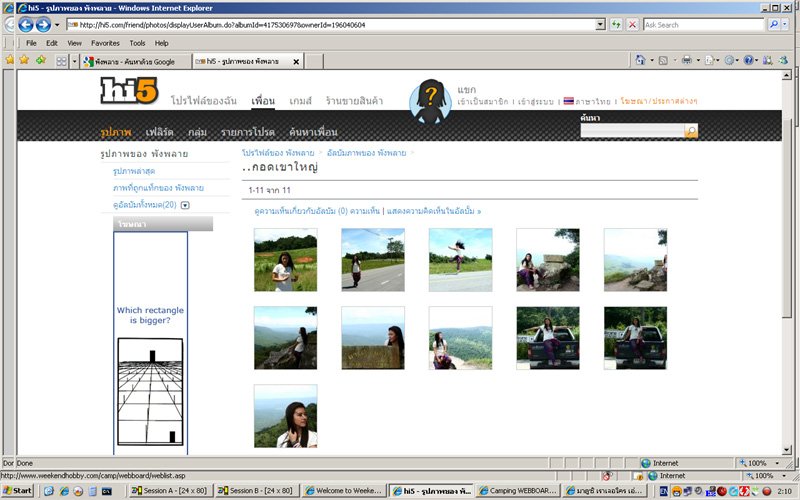Click the hi5 search magnifier button
This screenshot has width=800, height=500.
691,131
